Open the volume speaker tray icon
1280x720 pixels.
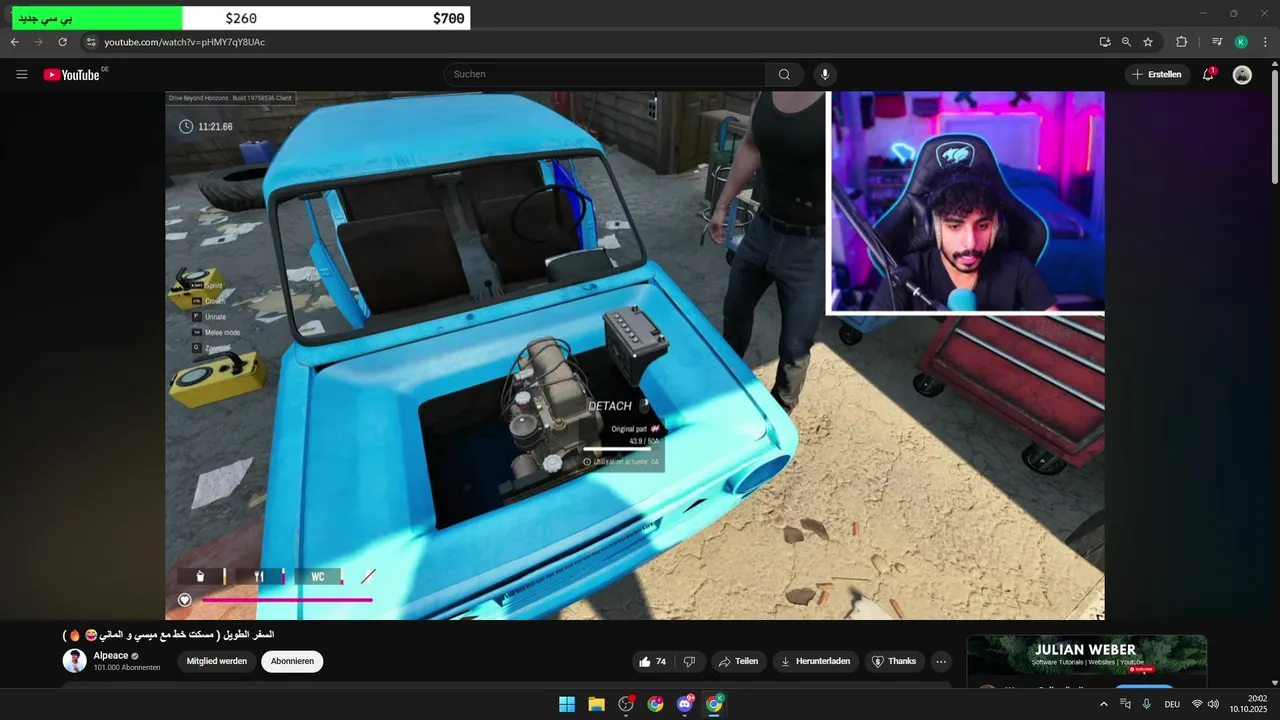(x=1213, y=704)
